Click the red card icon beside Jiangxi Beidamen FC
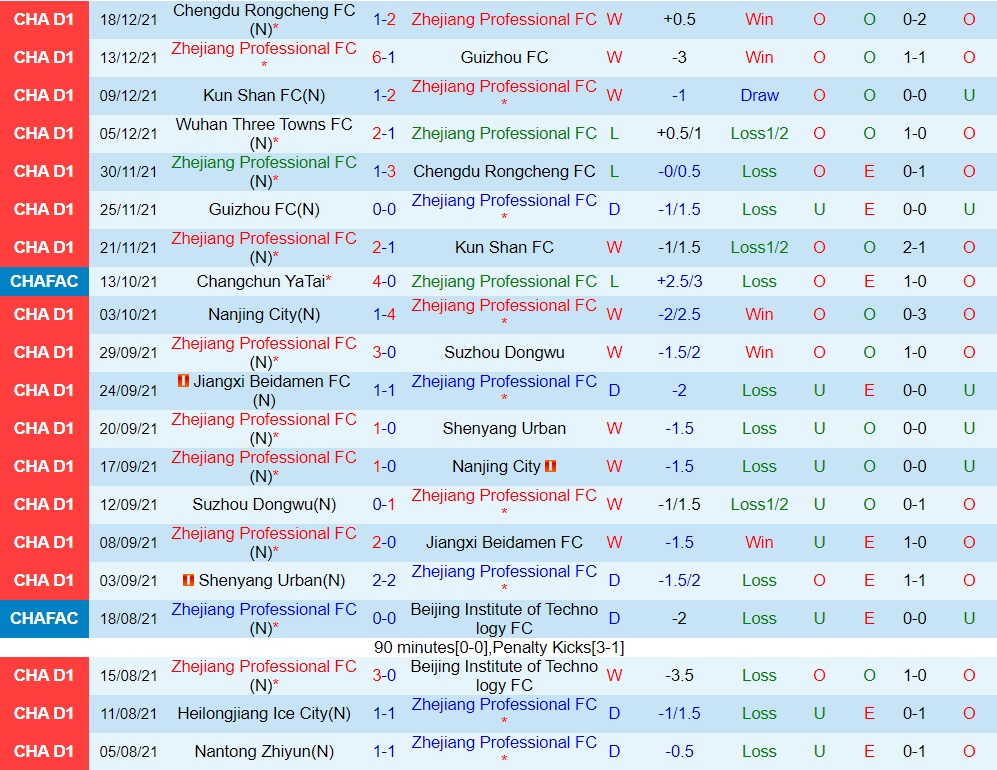The height and width of the screenshot is (770, 997). pyautogui.click(x=183, y=381)
